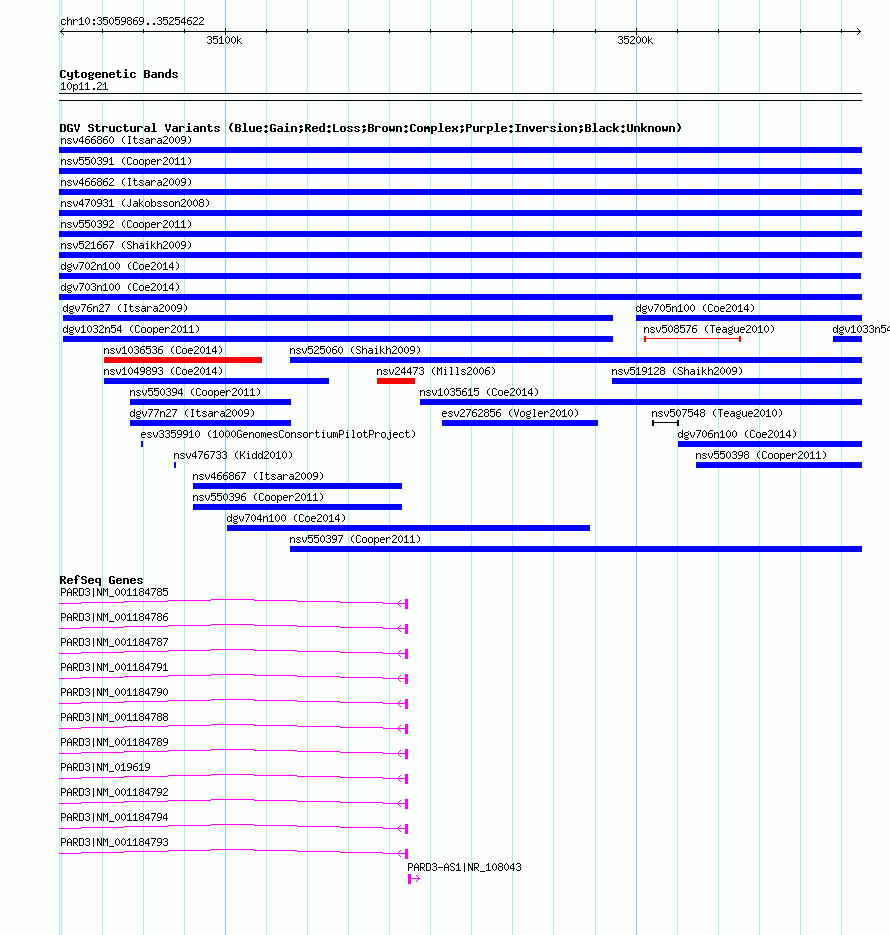The image size is (890, 935).
Task: Open nsv550398 (Cooper2011) variant label
Action: click(761, 455)
